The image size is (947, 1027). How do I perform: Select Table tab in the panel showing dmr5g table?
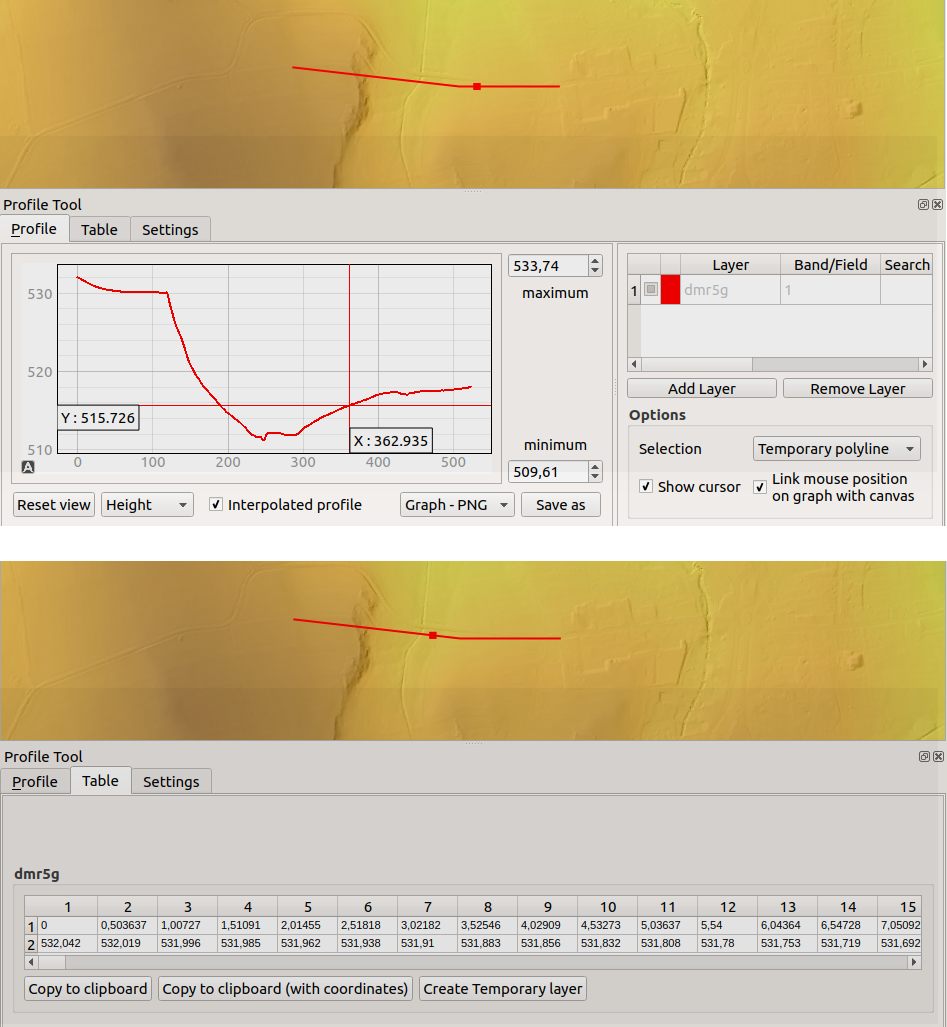100,781
